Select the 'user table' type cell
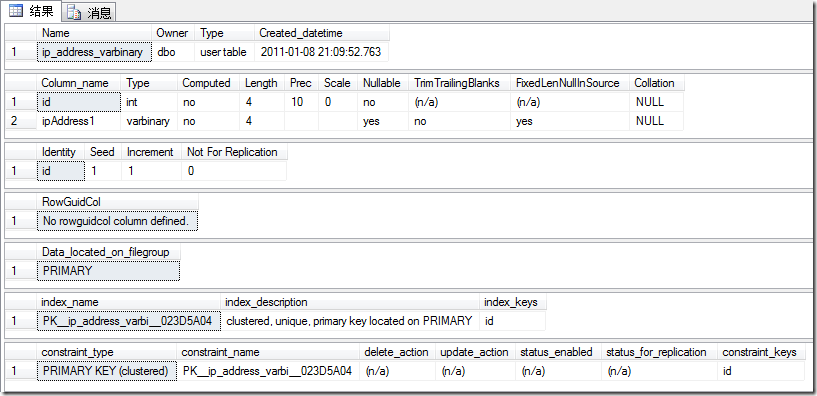Screen dimensions: 817x396 point(225,52)
